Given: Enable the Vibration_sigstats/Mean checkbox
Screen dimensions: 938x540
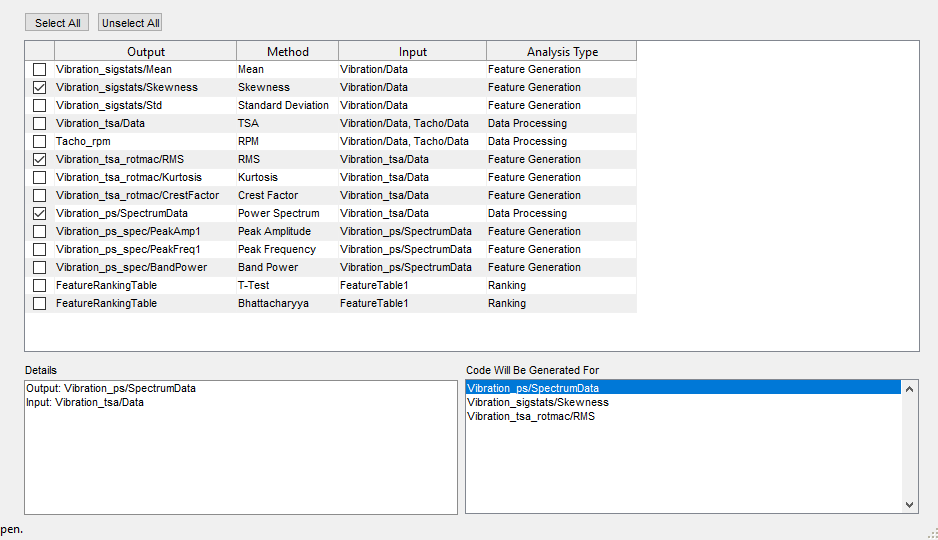Looking at the screenshot, I should pyautogui.click(x=40, y=70).
